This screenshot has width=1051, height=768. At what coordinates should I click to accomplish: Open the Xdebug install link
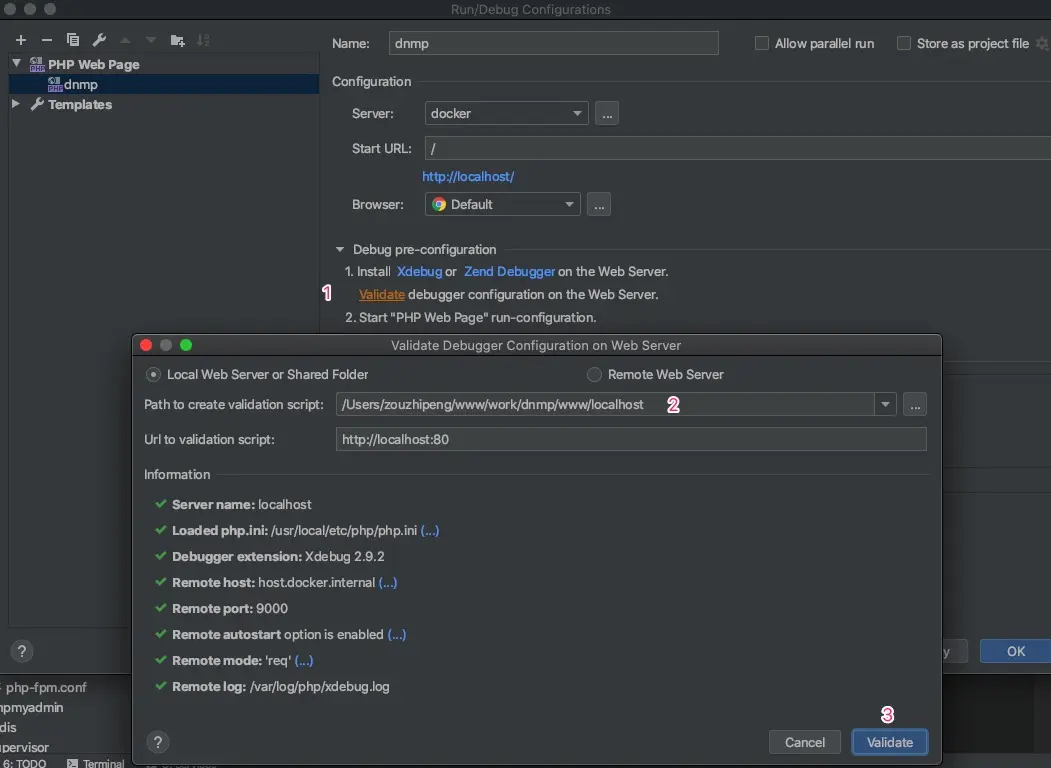point(419,271)
